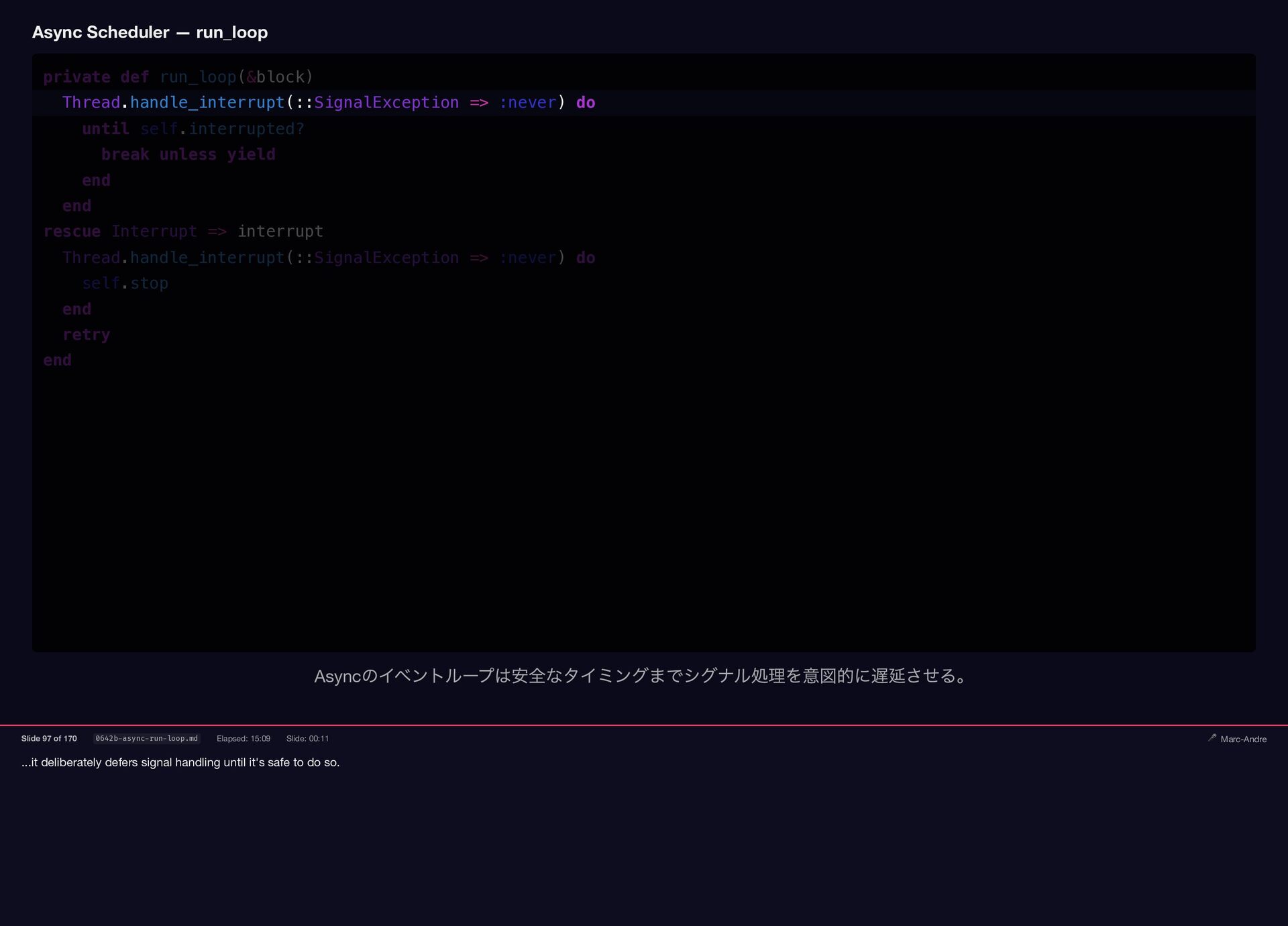The image size is (1288, 926).
Task: Click the 0642b-async-run-loop.md filename badge
Action: (x=146, y=738)
